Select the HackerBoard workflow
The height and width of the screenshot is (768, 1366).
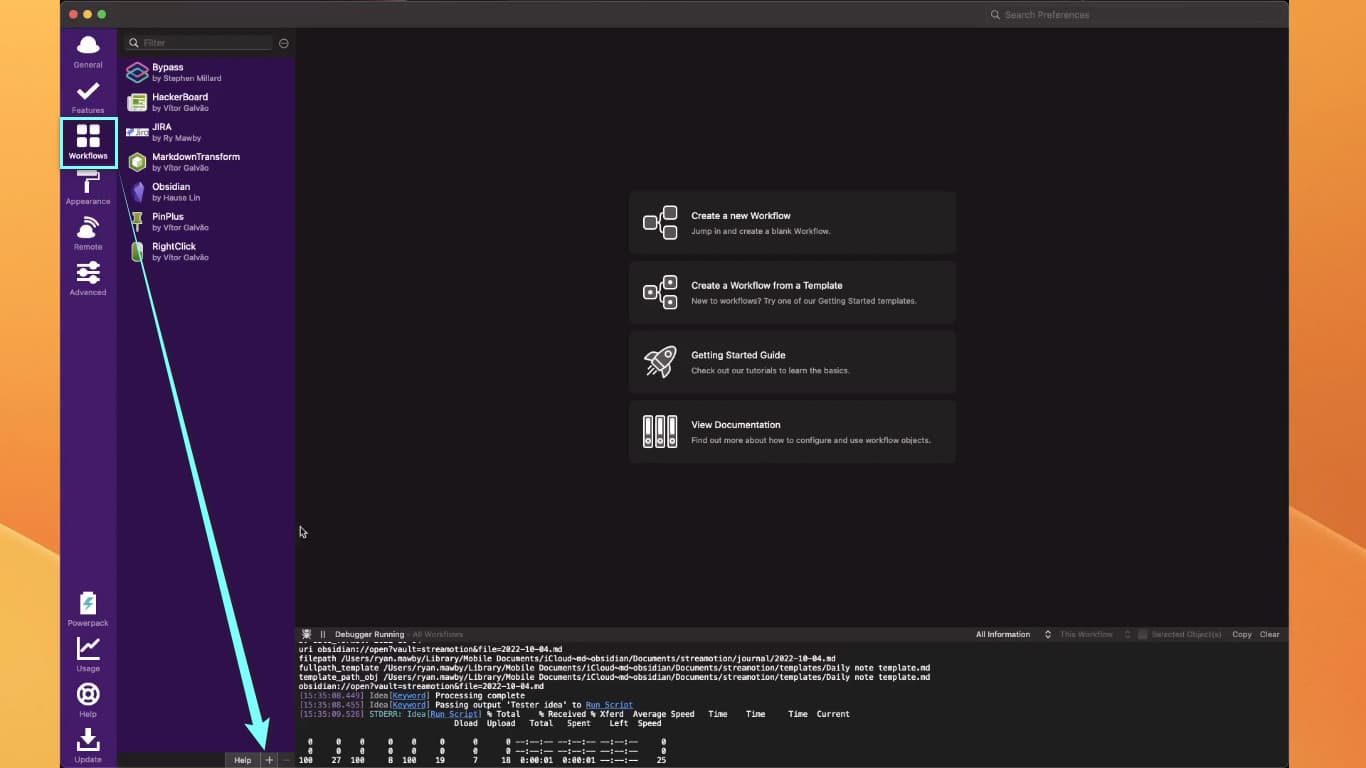pyautogui.click(x=207, y=102)
